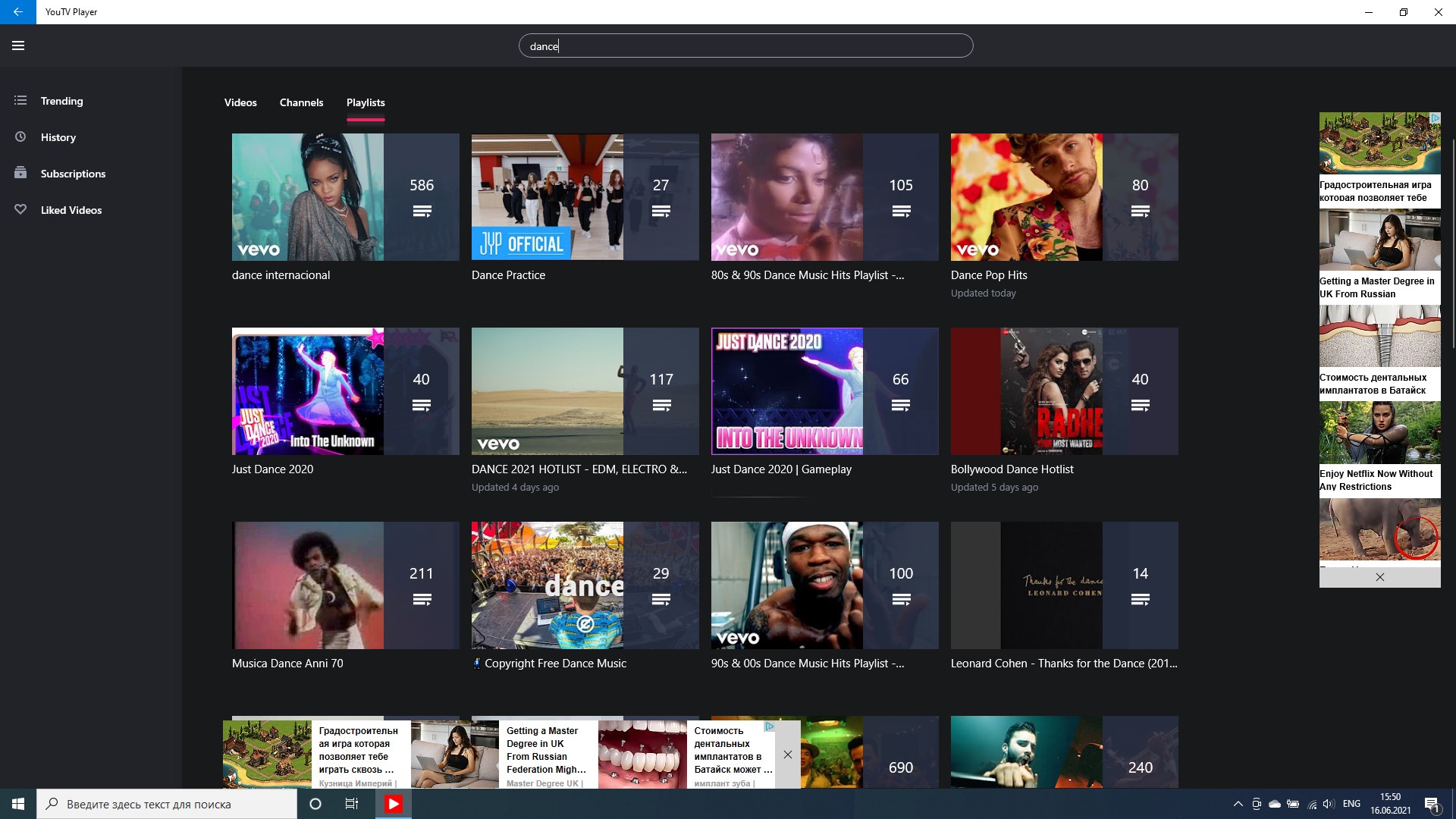Open the Trending section in sidebar

click(x=61, y=100)
